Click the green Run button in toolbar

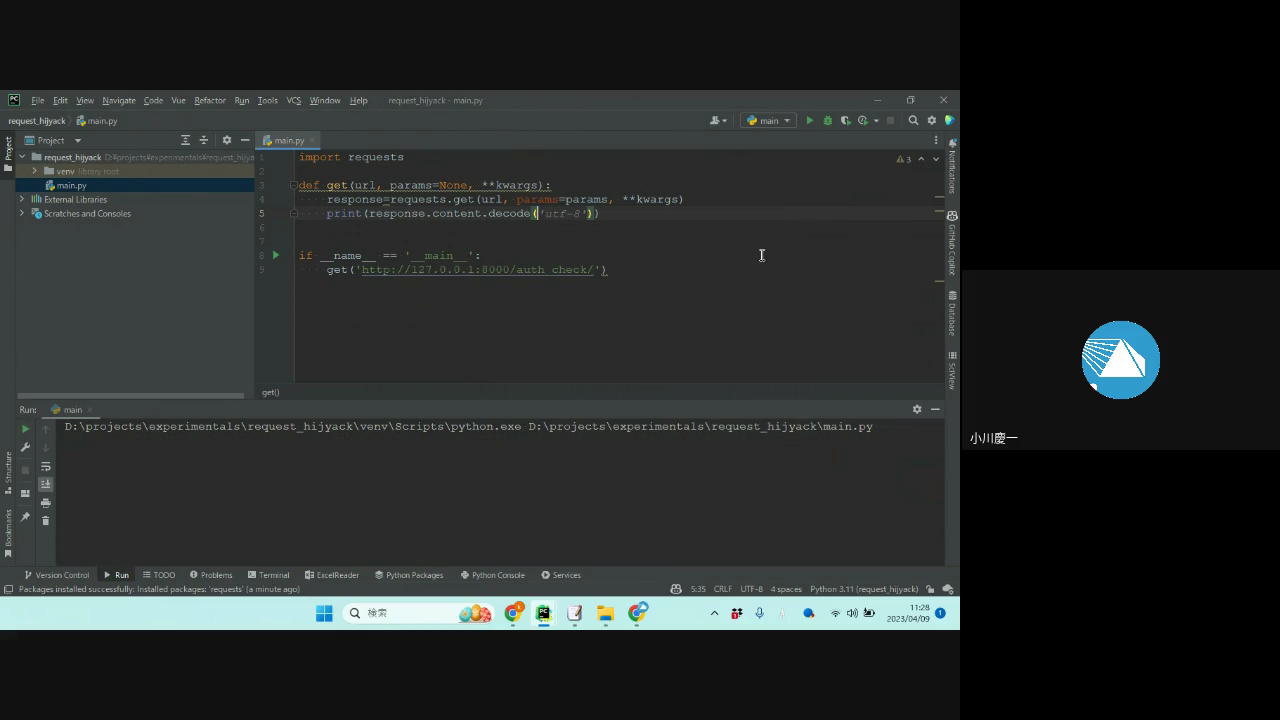pos(810,121)
